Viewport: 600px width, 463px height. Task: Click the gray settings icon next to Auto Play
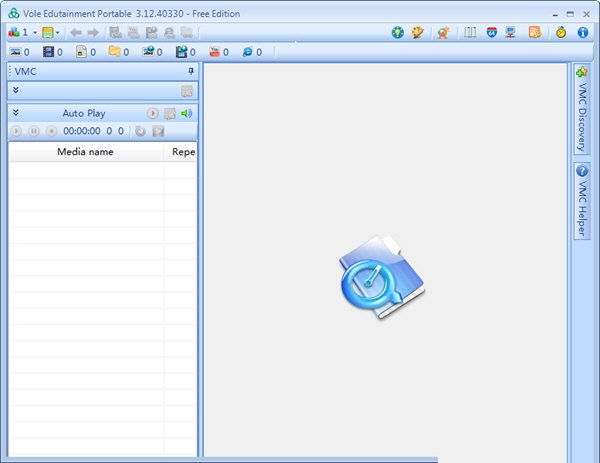click(170, 114)
